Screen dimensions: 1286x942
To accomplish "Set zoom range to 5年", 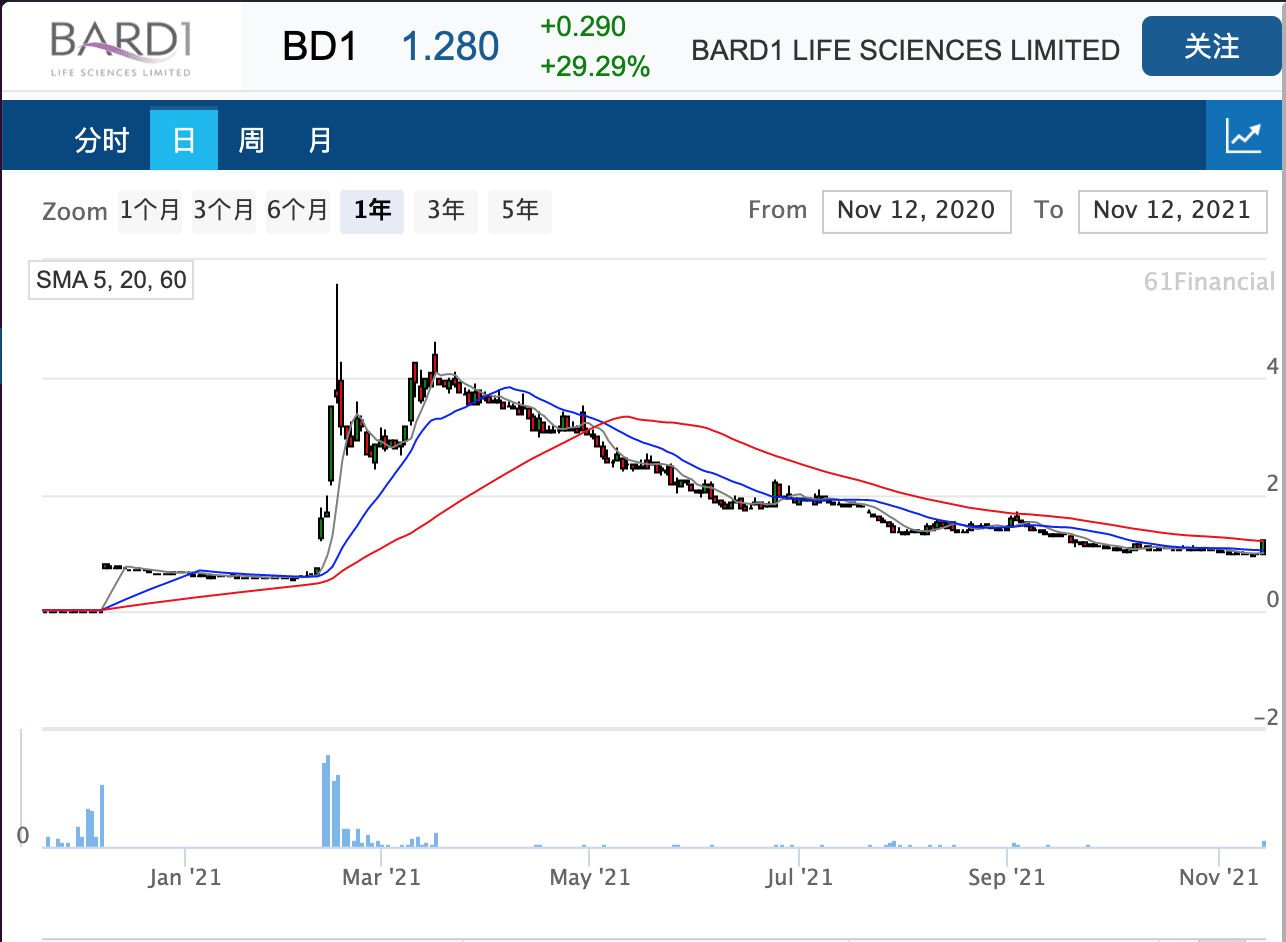I will [520, 210].
